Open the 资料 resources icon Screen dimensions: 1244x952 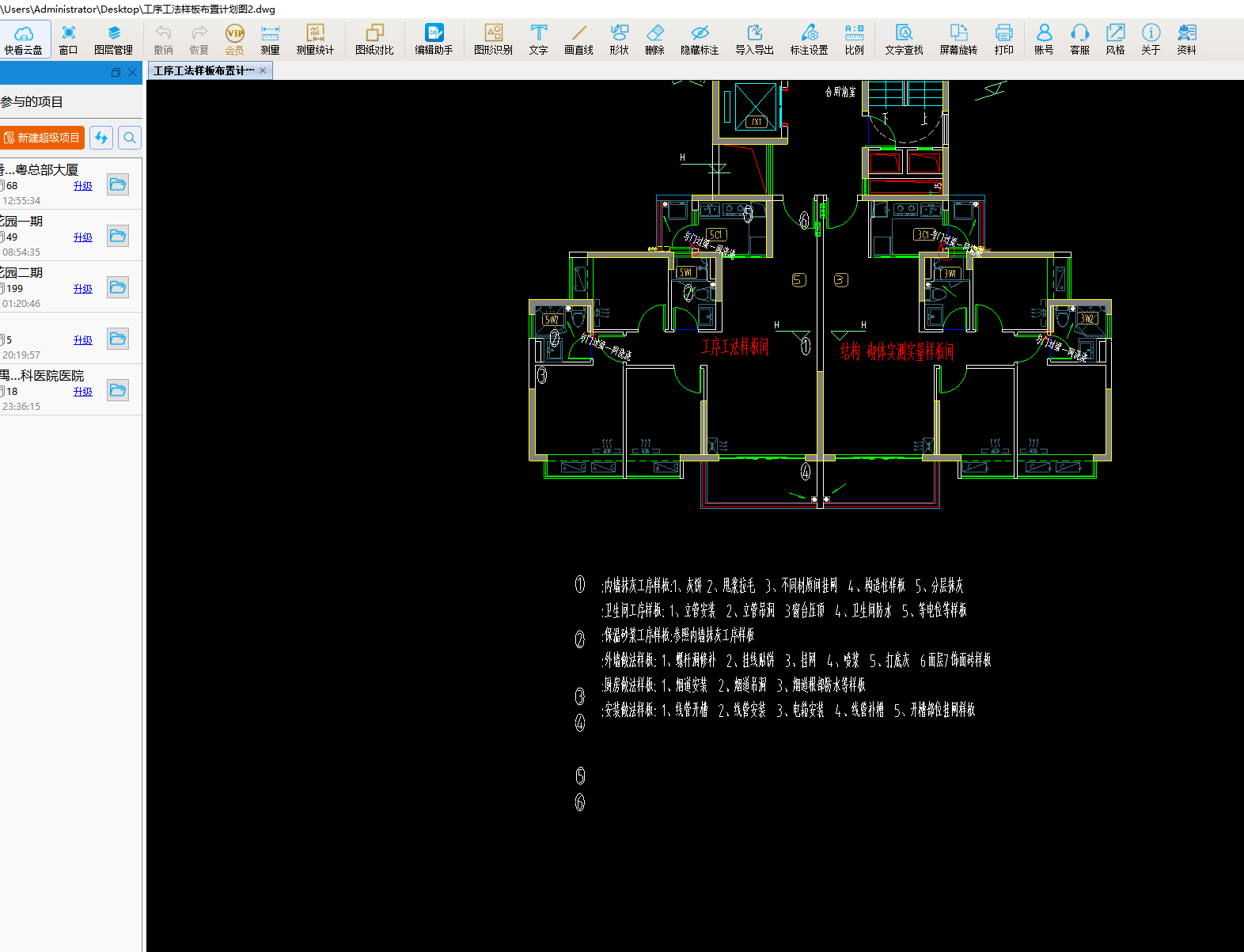pos(1186,40)
